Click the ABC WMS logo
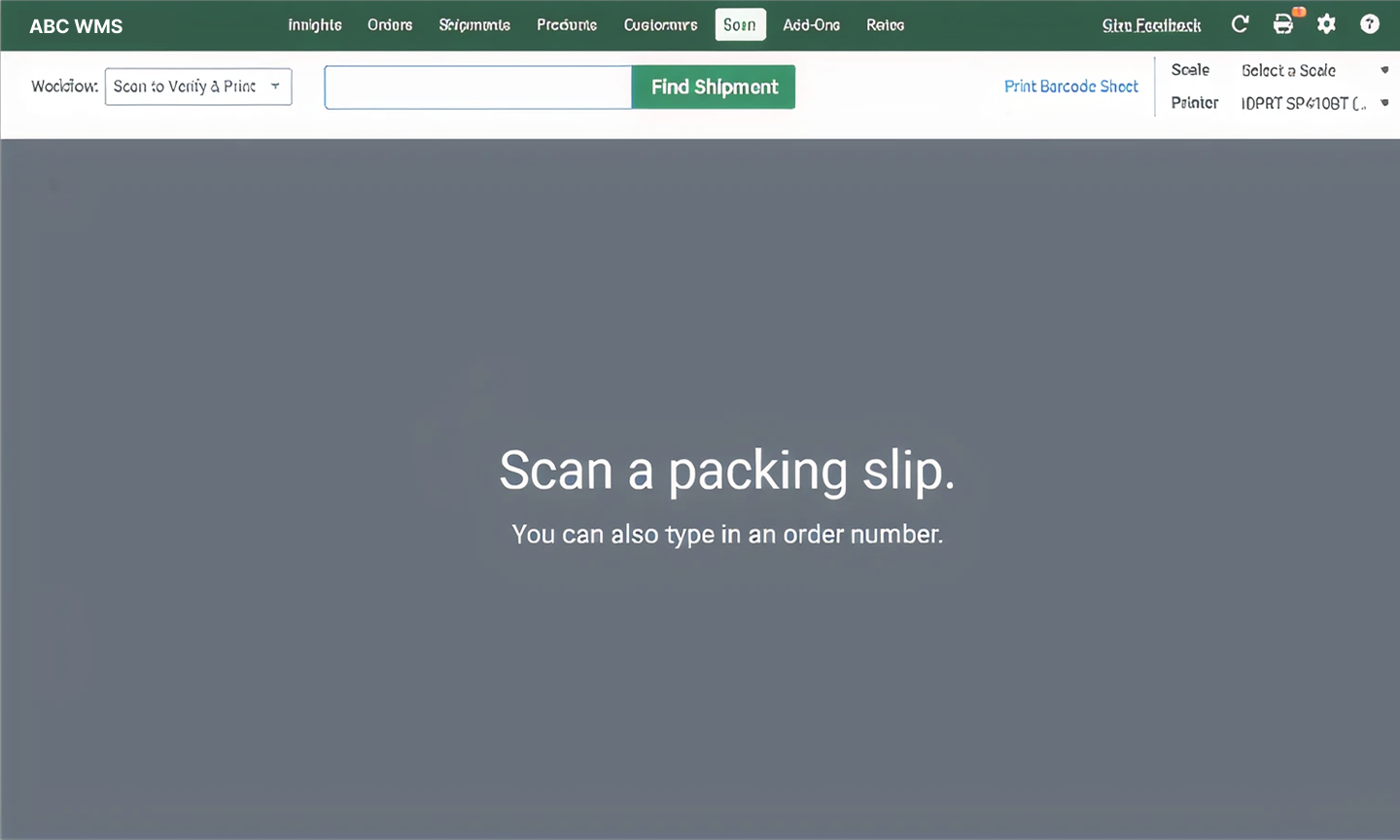Screen dimensions: 1400x840 tap(76, 26)
